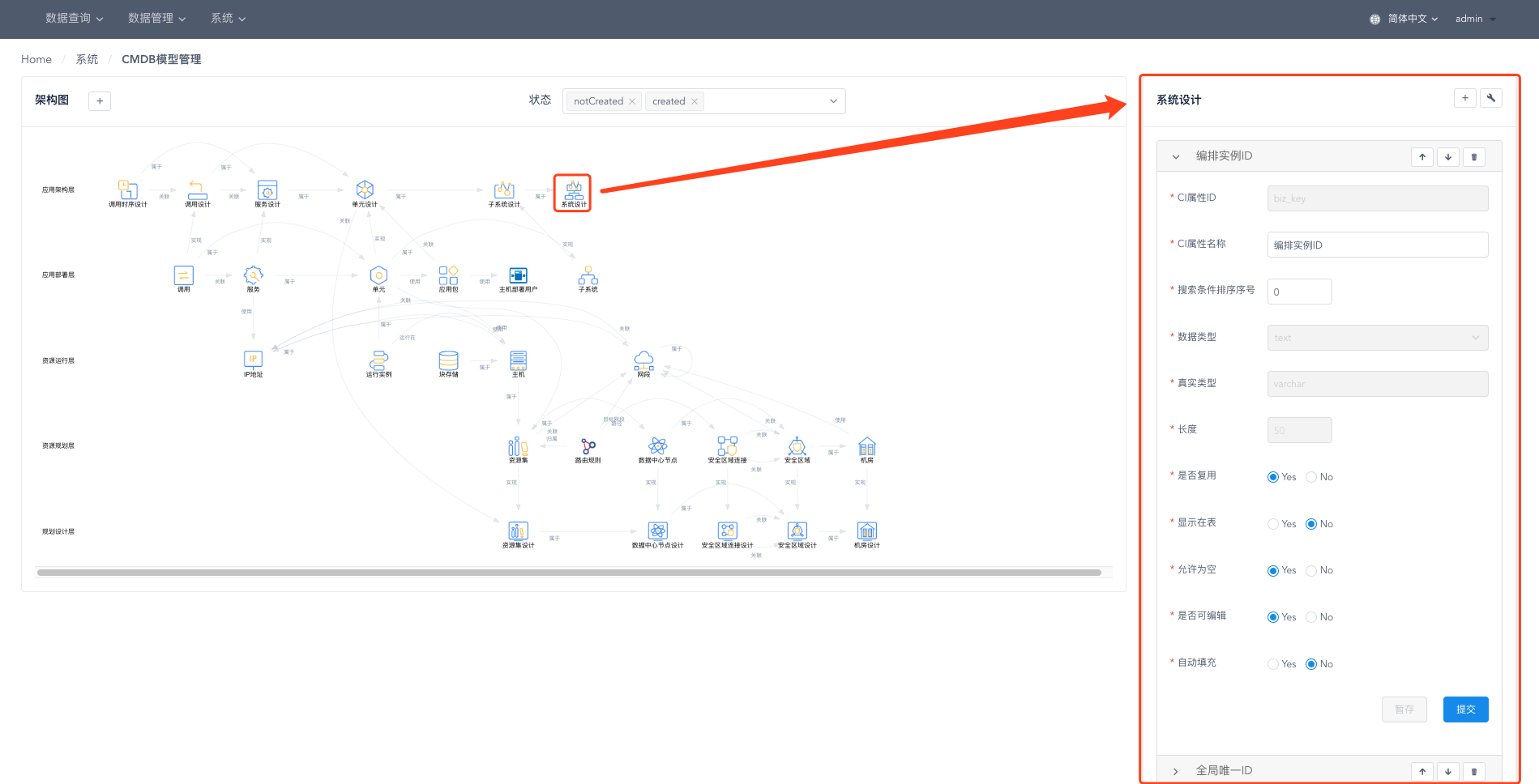Add new attribute in 系统设计 panel
Image resolution: width=1539 pixels, height=784 pixels.
click(x=1465, y=98)
